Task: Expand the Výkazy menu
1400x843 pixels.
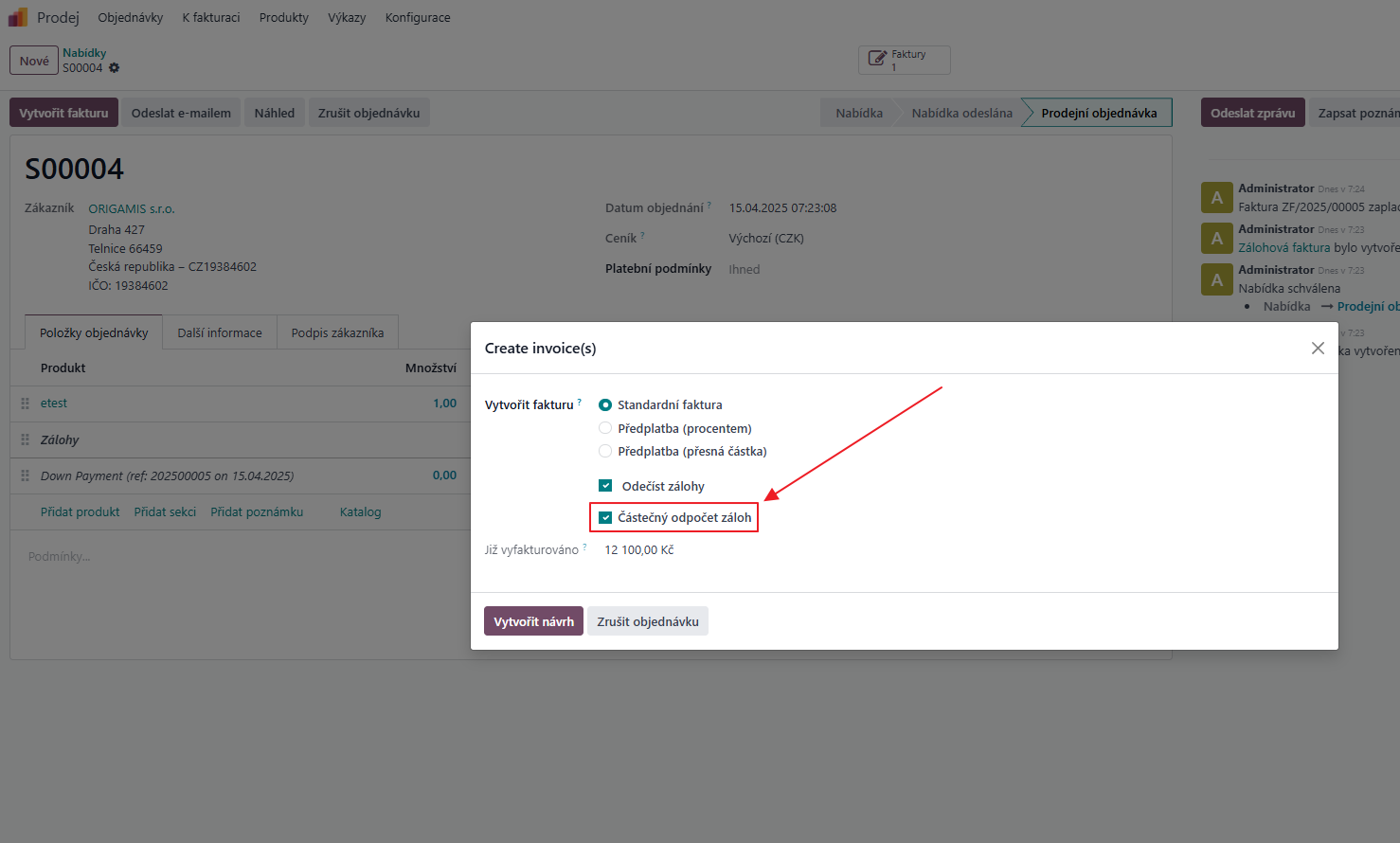Action: 347,17
